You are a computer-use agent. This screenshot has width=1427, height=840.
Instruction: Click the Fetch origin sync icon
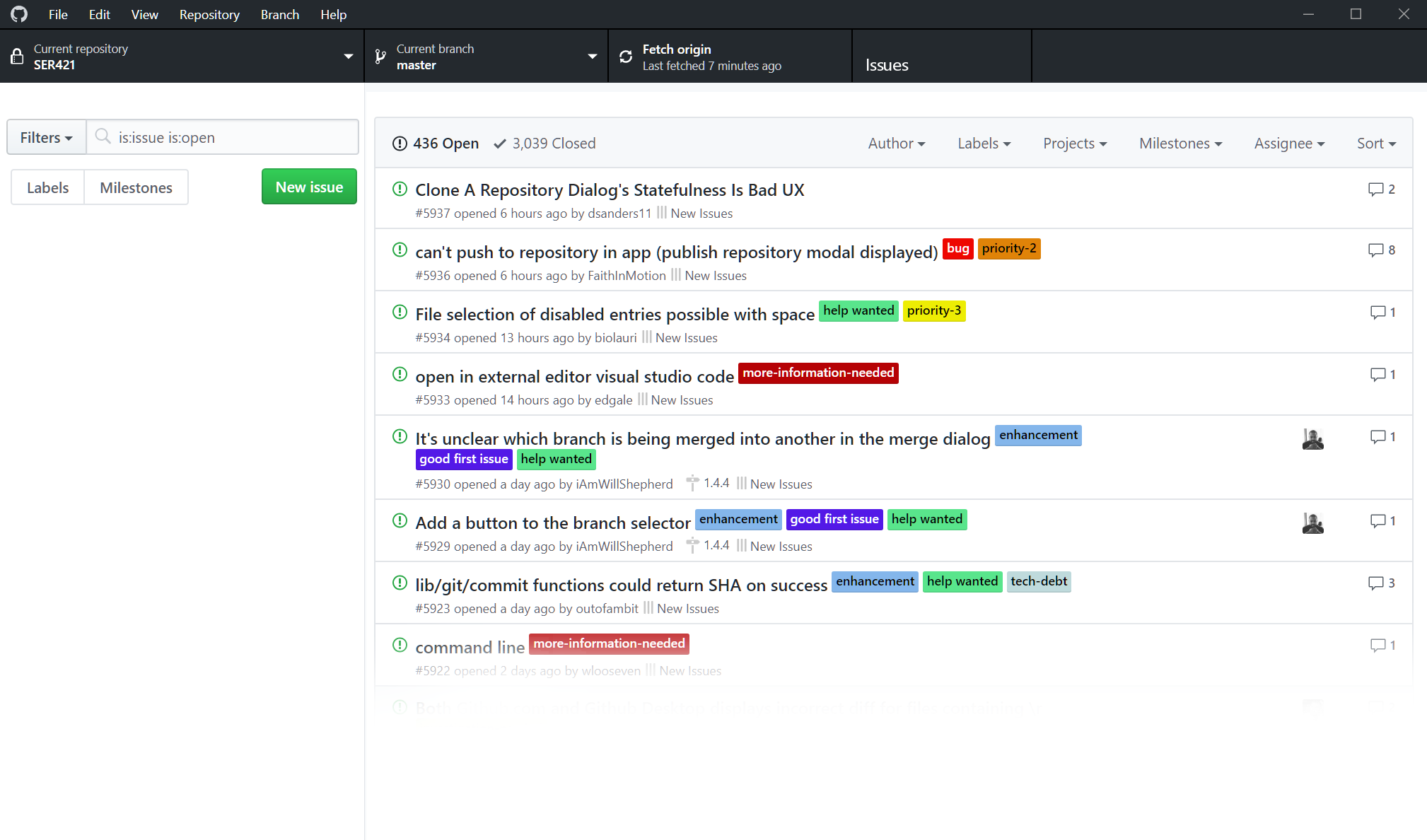click(626, 56)
